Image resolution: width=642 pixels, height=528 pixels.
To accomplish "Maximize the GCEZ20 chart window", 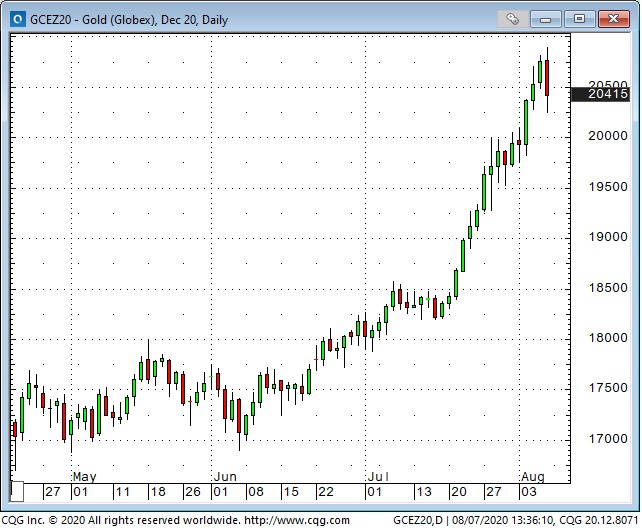I will [579, 19].
